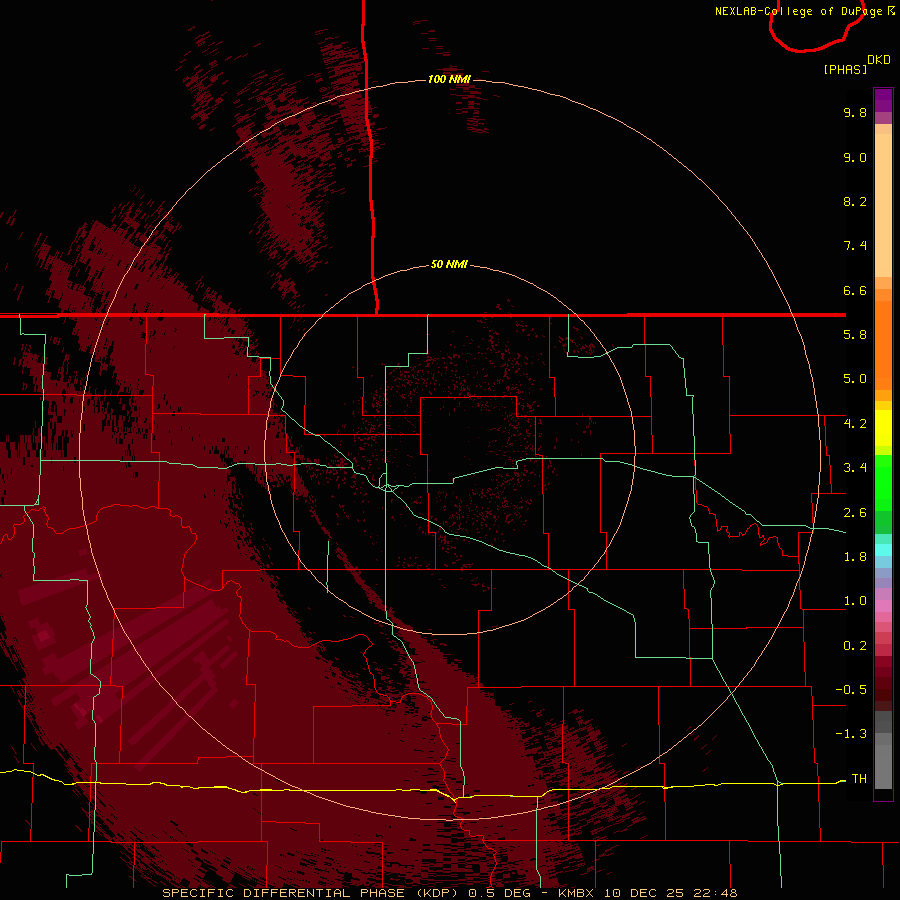The height and width of the screenshot is (900, 900).
Task: Click the 9.8 value on the color scale
Action: pyautogui.click(x=855, y=112)
